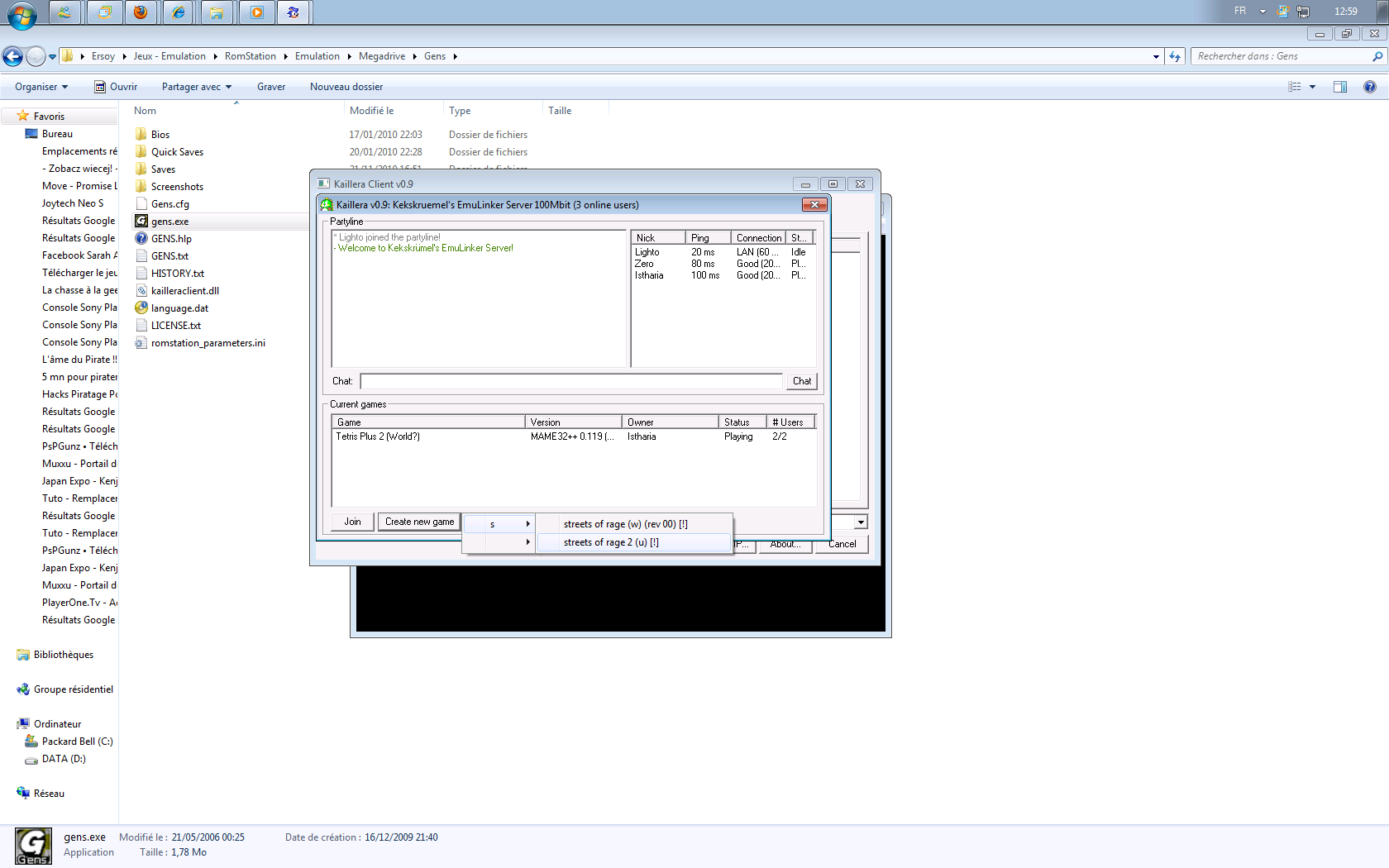Go forward in Explorer navigation

[x=36, y=56]
